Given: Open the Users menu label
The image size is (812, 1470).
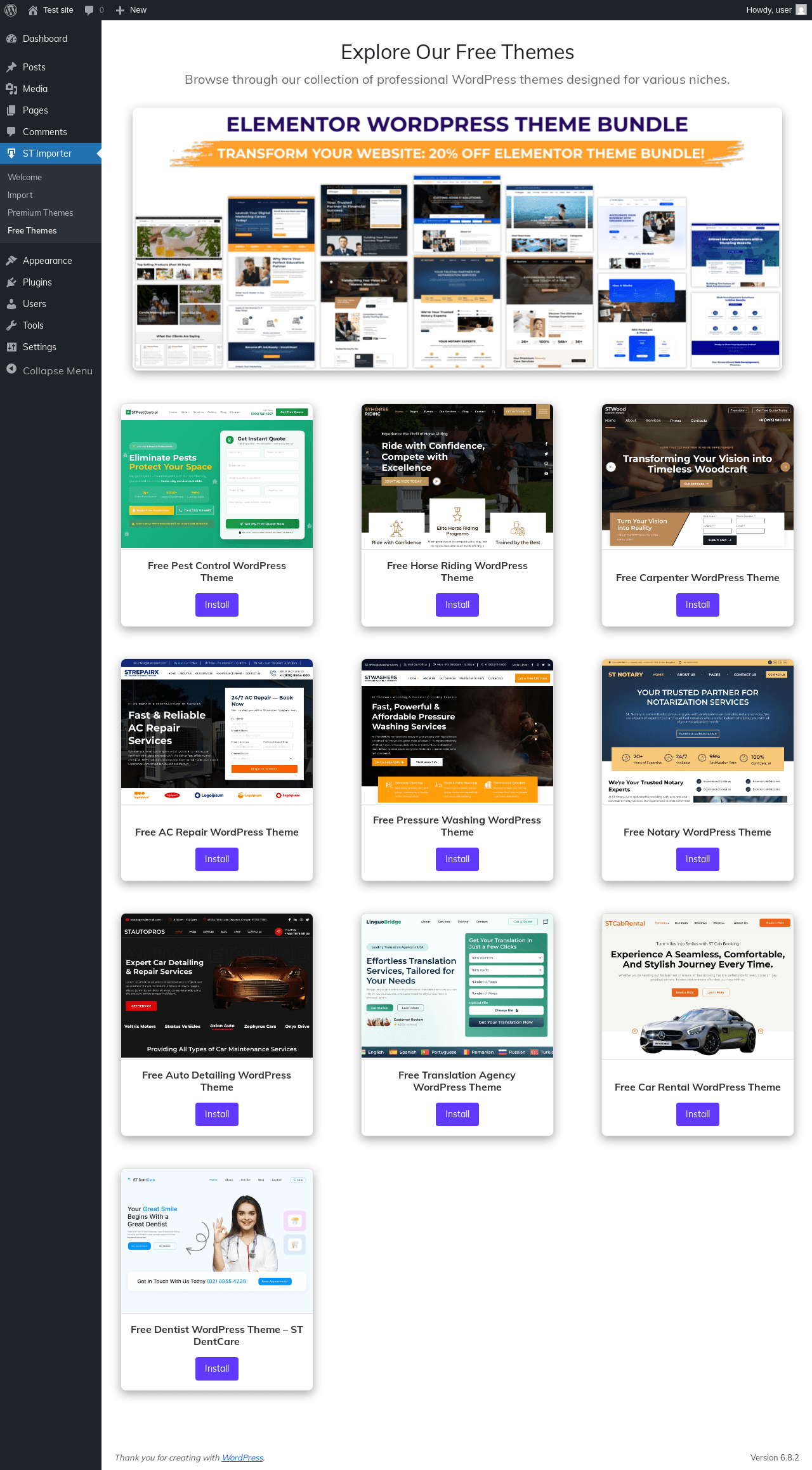Looking at the screenshot, I should click(34, 304).
